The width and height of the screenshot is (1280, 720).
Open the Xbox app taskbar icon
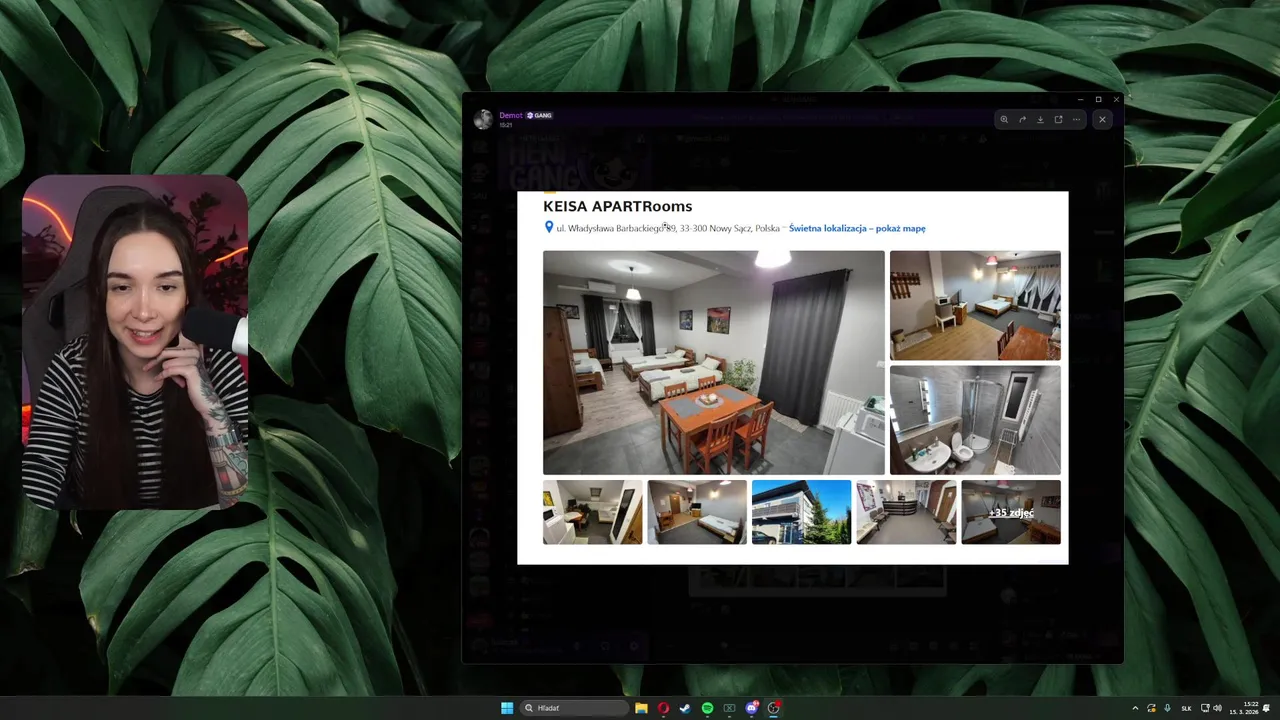click(729, 708)
